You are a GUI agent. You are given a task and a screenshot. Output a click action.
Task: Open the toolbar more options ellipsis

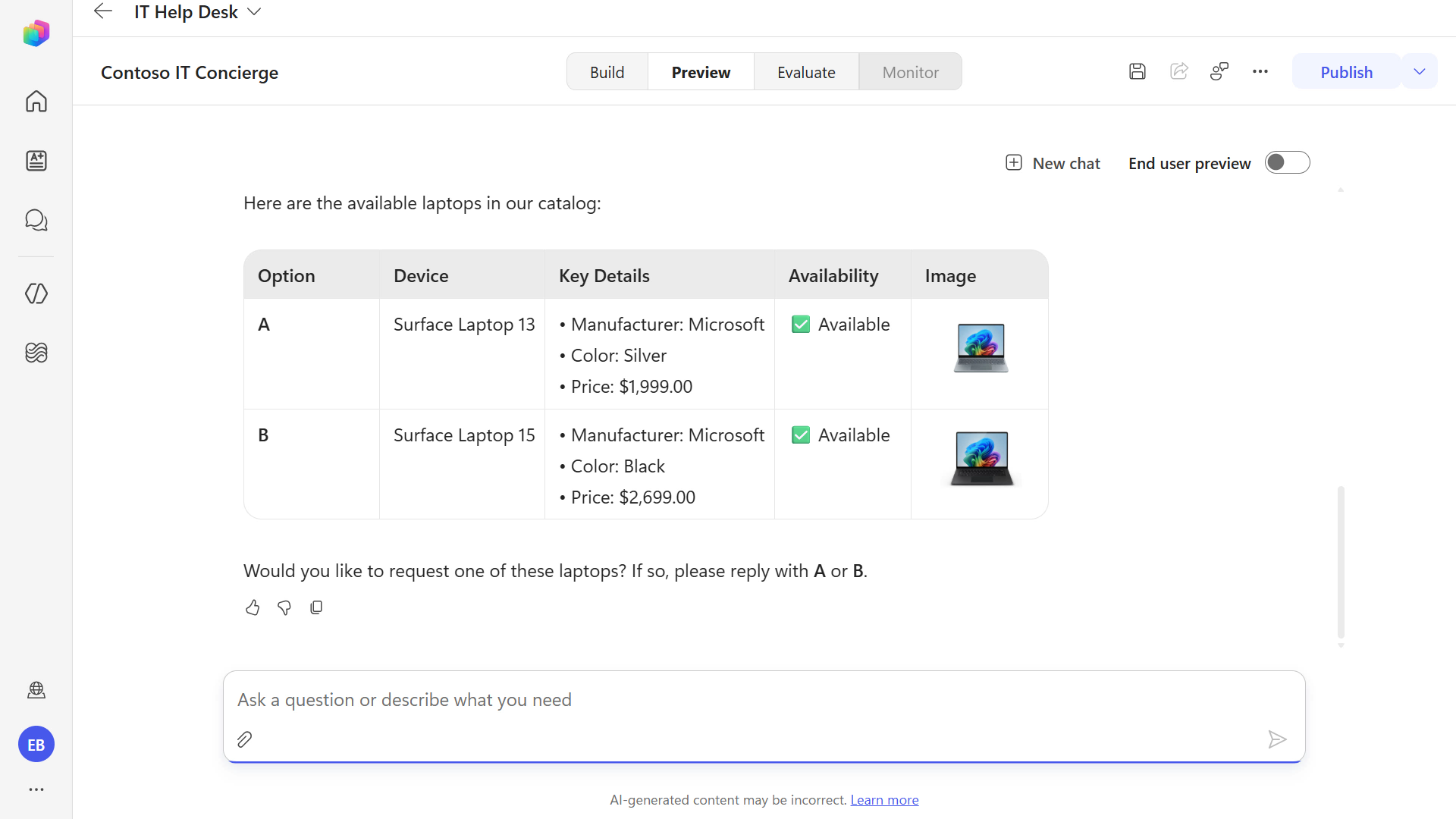(1260, 71)
